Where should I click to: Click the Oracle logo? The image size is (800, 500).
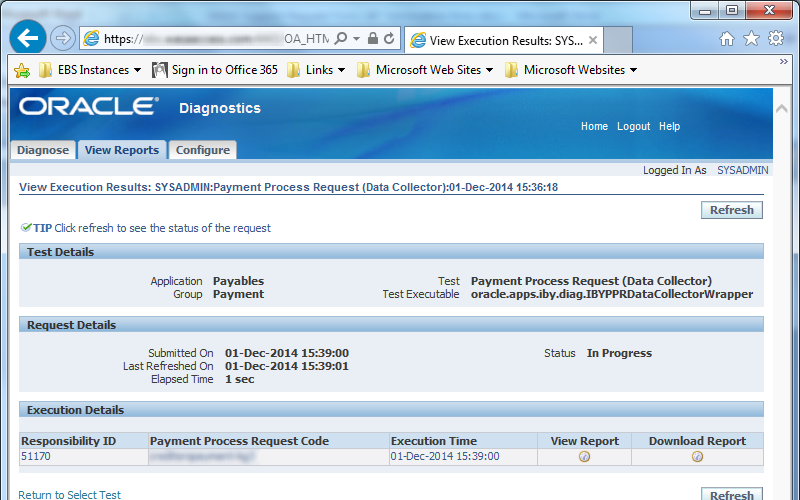point(89,106)
